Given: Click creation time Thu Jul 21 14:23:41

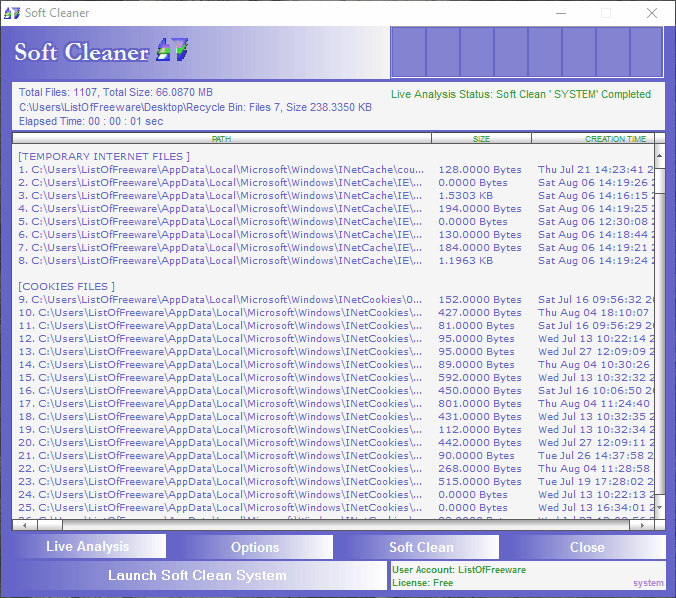Looking at the screenshot, I should tap(596, 169).
